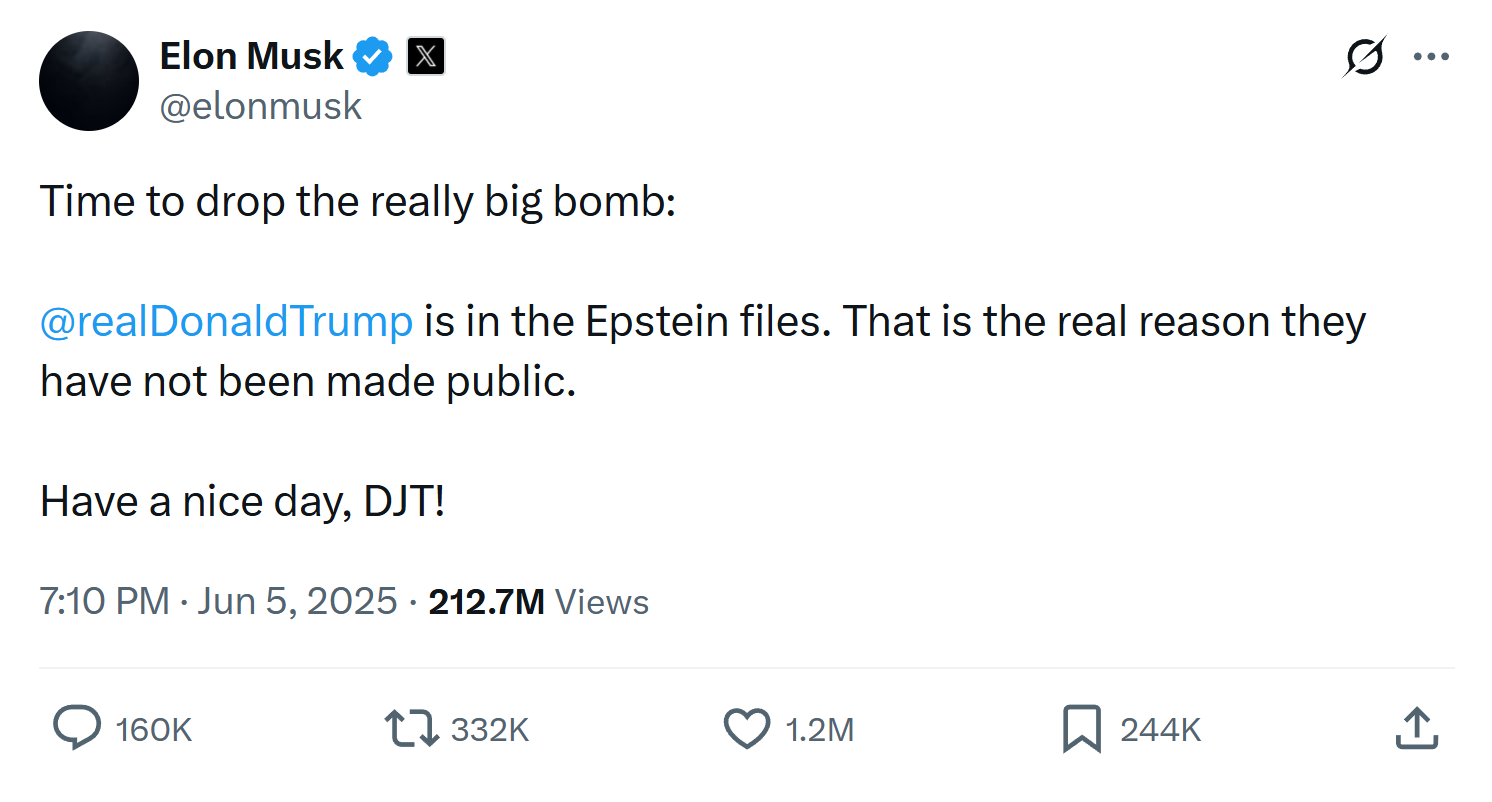Open the @realDonaldTrump mention link
The height and width of the screenshot is (802, 1492).
[x=225, y=321]
